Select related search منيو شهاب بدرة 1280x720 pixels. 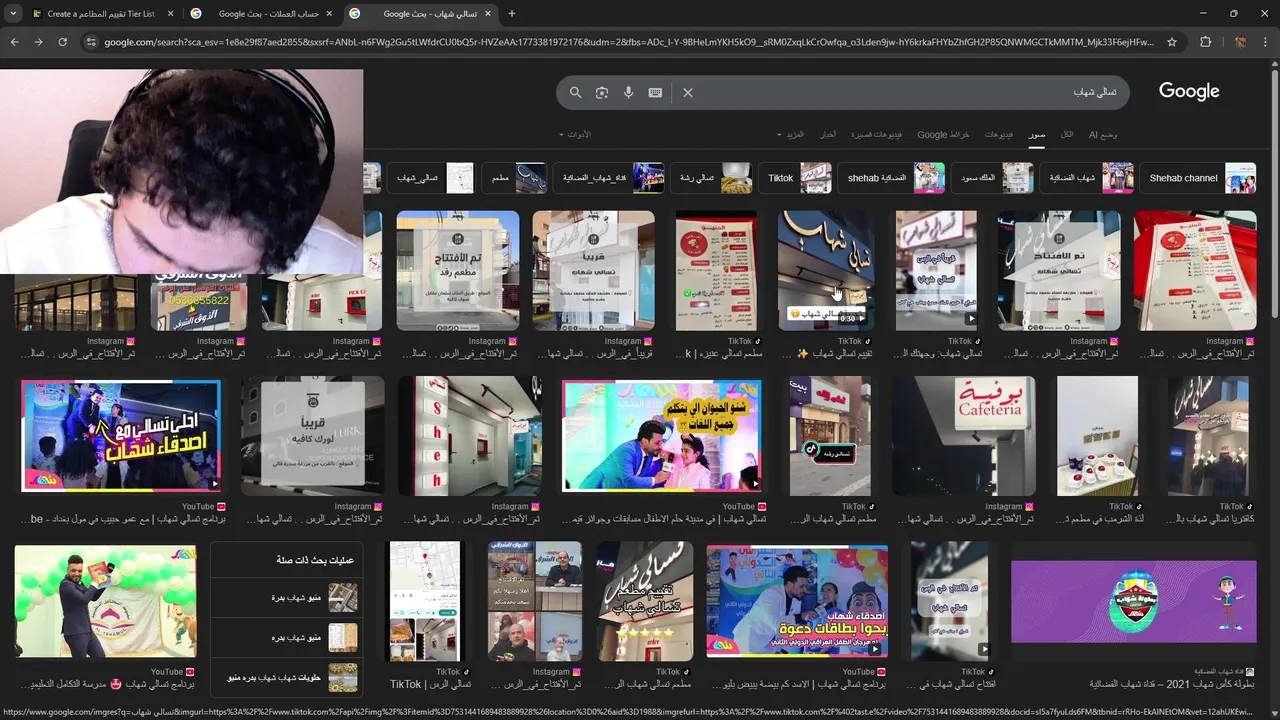(x=287, y=597)
